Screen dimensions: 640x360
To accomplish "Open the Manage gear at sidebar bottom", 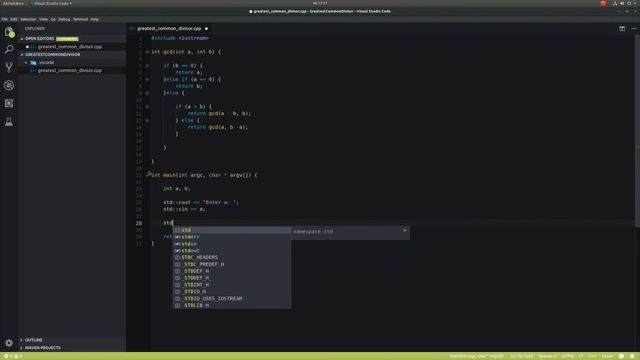I will 9,343.
